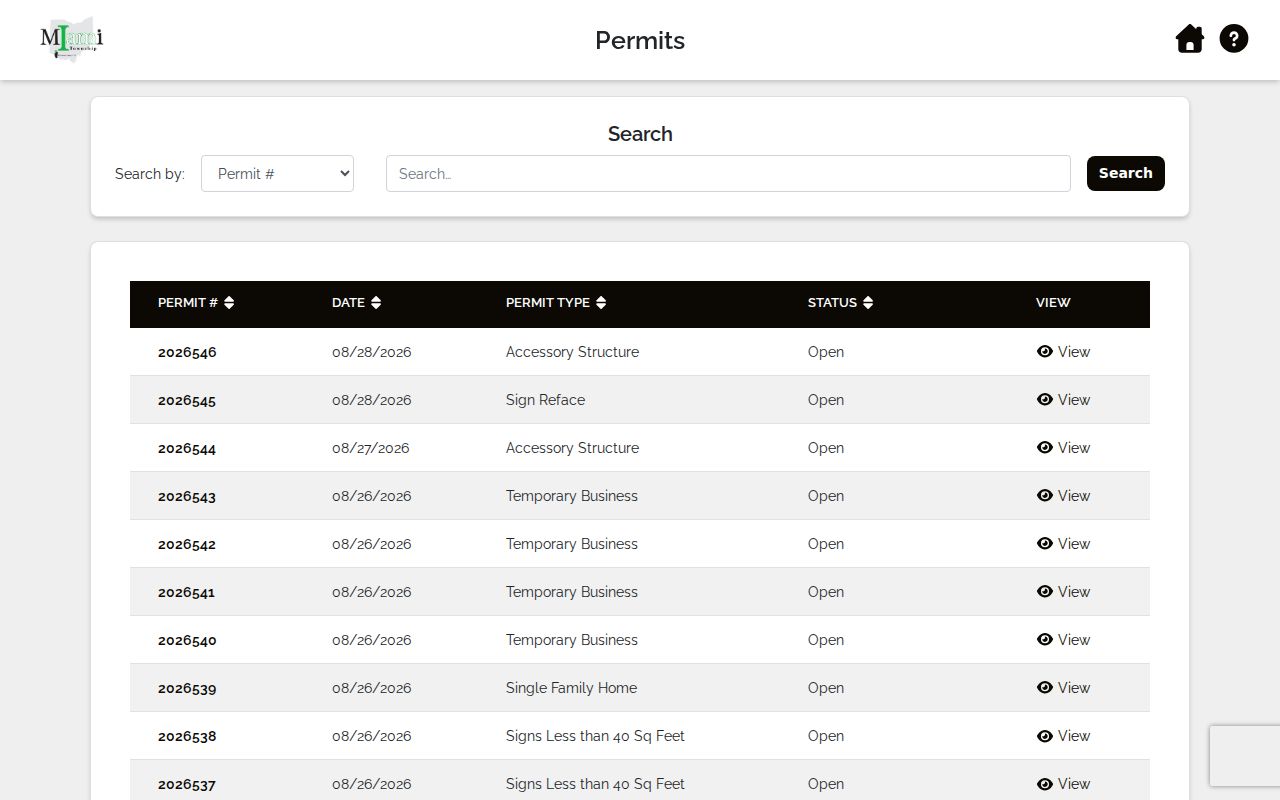Sort by Permit # column arrows
The width and height of the screenshot is (1280, 800).
pyautogui.click(x=229, y=303)
